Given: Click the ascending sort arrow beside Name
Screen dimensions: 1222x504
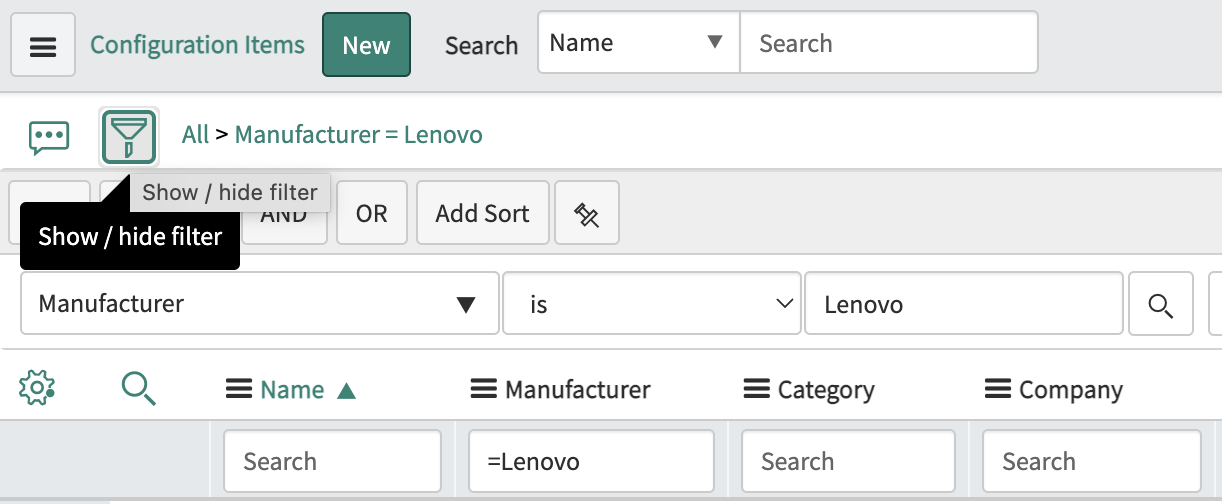Looking at the screenshot, I should coord(346,391).
